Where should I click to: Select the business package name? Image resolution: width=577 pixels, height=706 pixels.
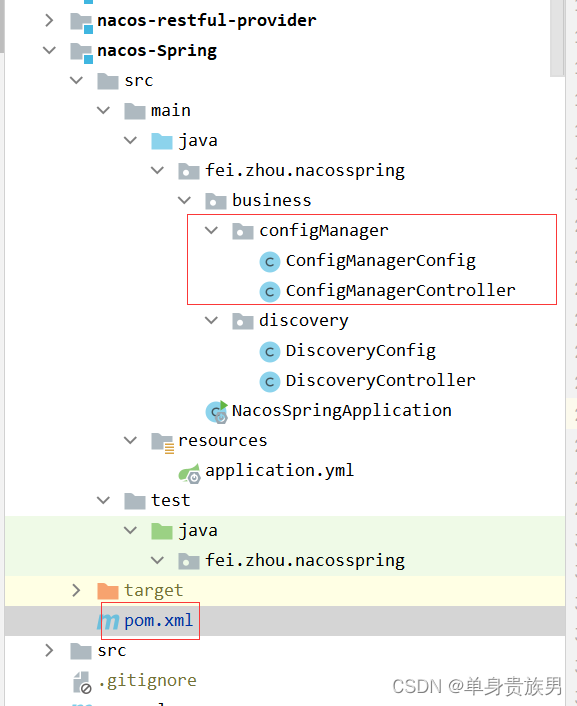(x=272, y=200)
